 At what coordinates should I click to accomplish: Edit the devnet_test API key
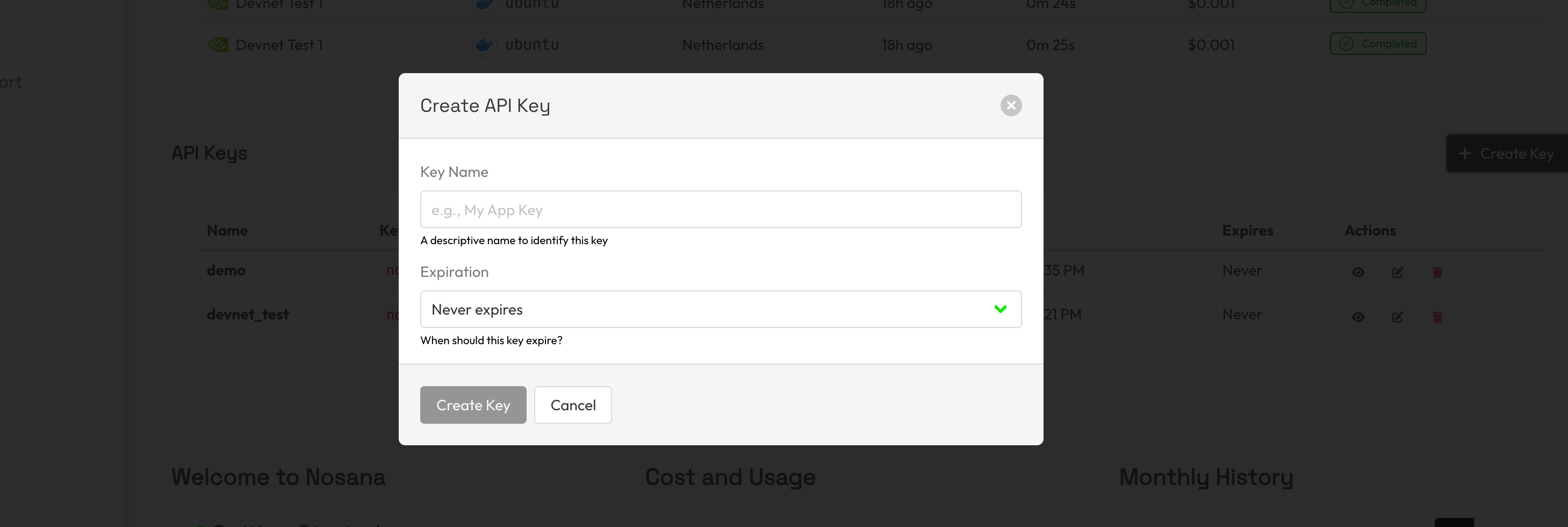coord(1397,317)
